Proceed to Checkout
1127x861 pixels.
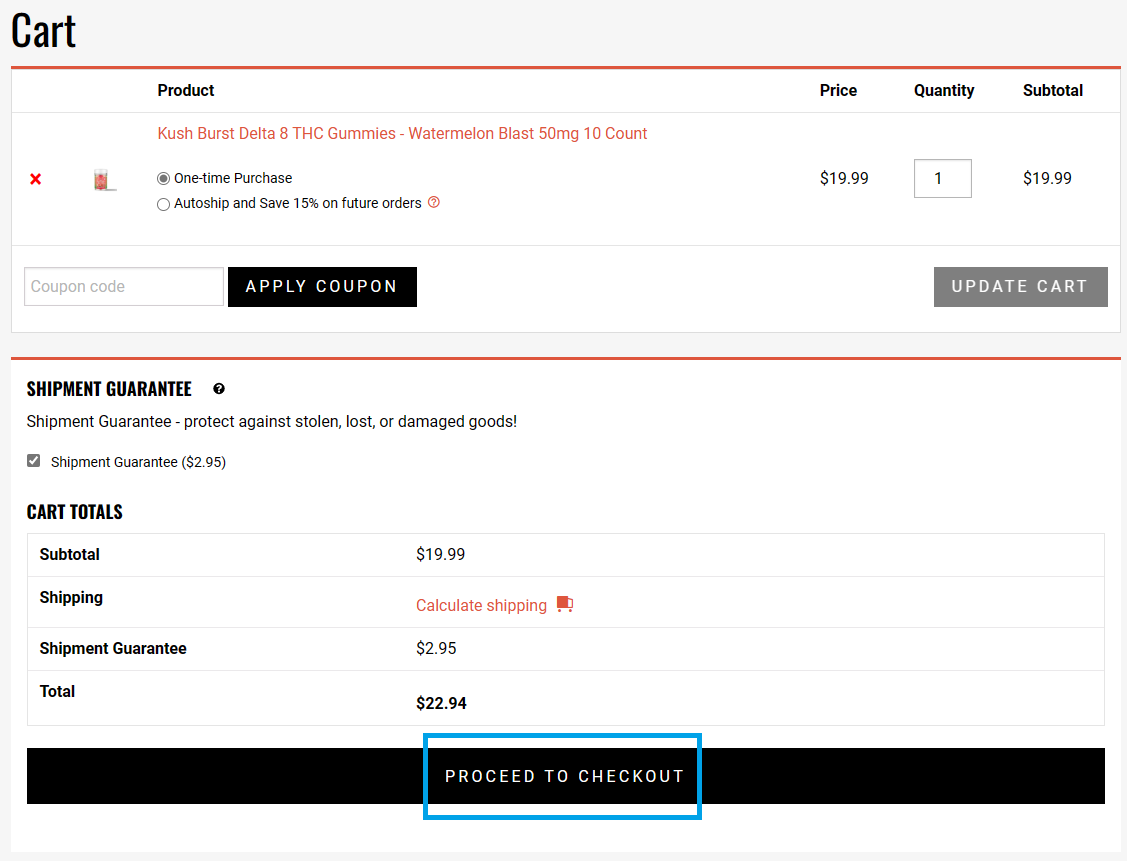[x=564, y=776]
